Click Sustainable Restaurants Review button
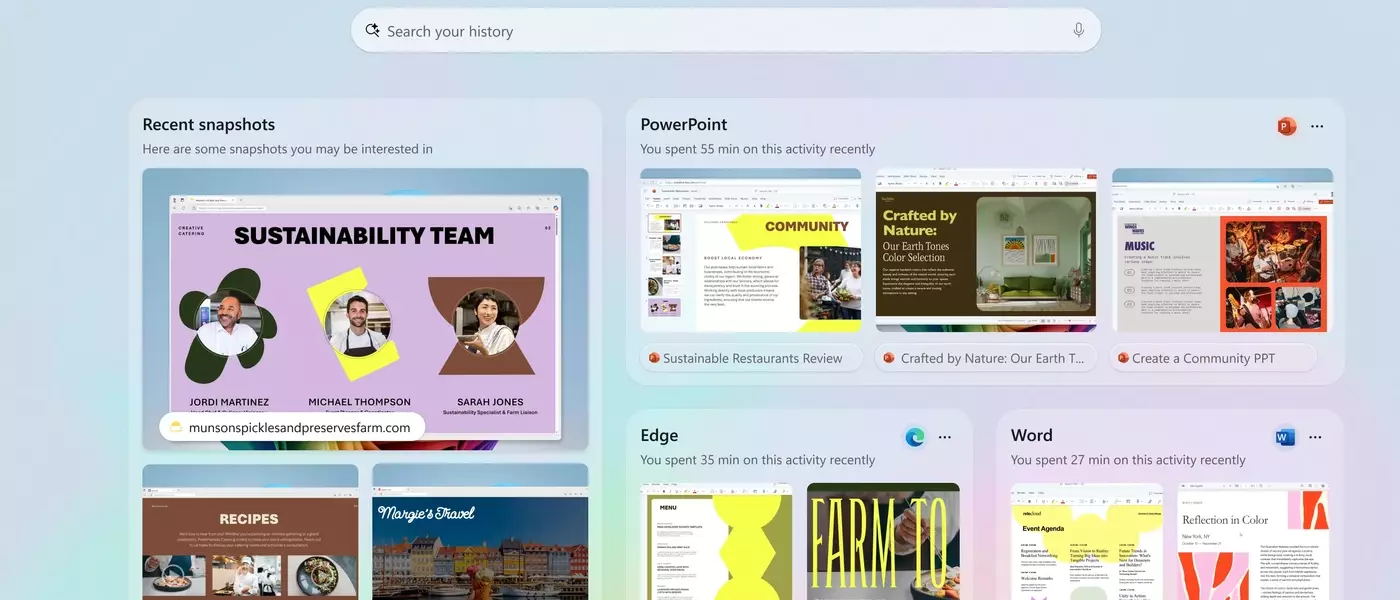1400x600 pixels. [x=751, y=358]
